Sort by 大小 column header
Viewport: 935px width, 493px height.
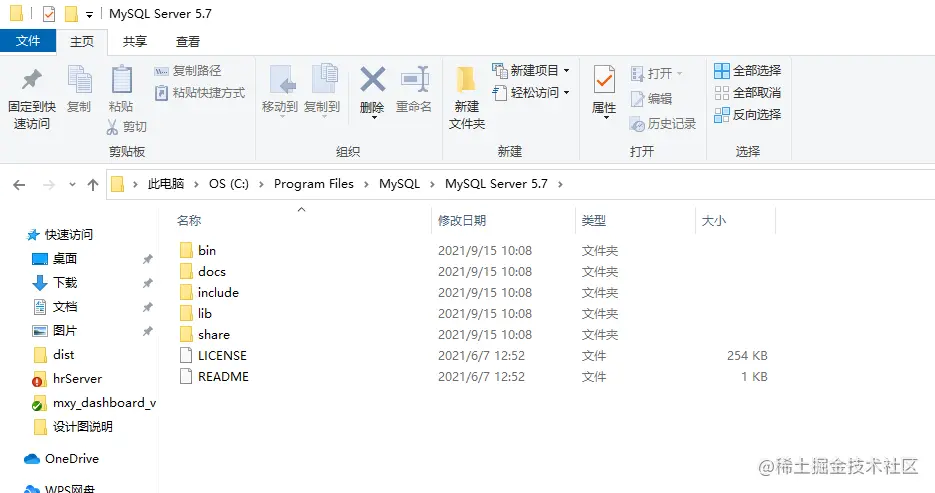714,221
